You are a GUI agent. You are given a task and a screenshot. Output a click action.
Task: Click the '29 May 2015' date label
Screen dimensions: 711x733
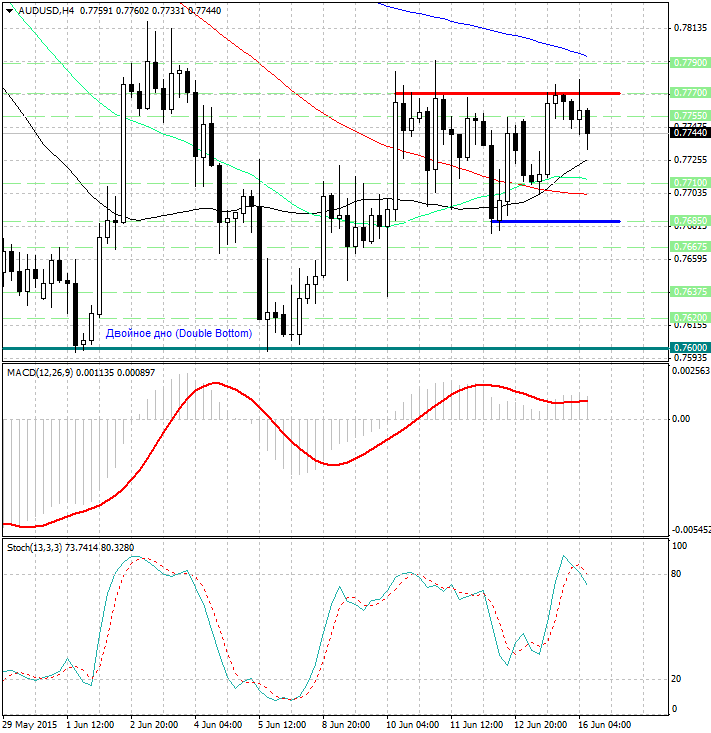[x=30, y=725]
